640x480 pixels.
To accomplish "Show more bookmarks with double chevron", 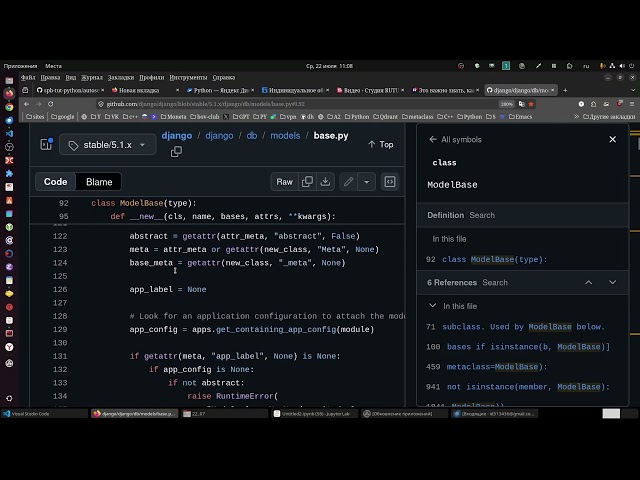I will click(x=576, y=117).
